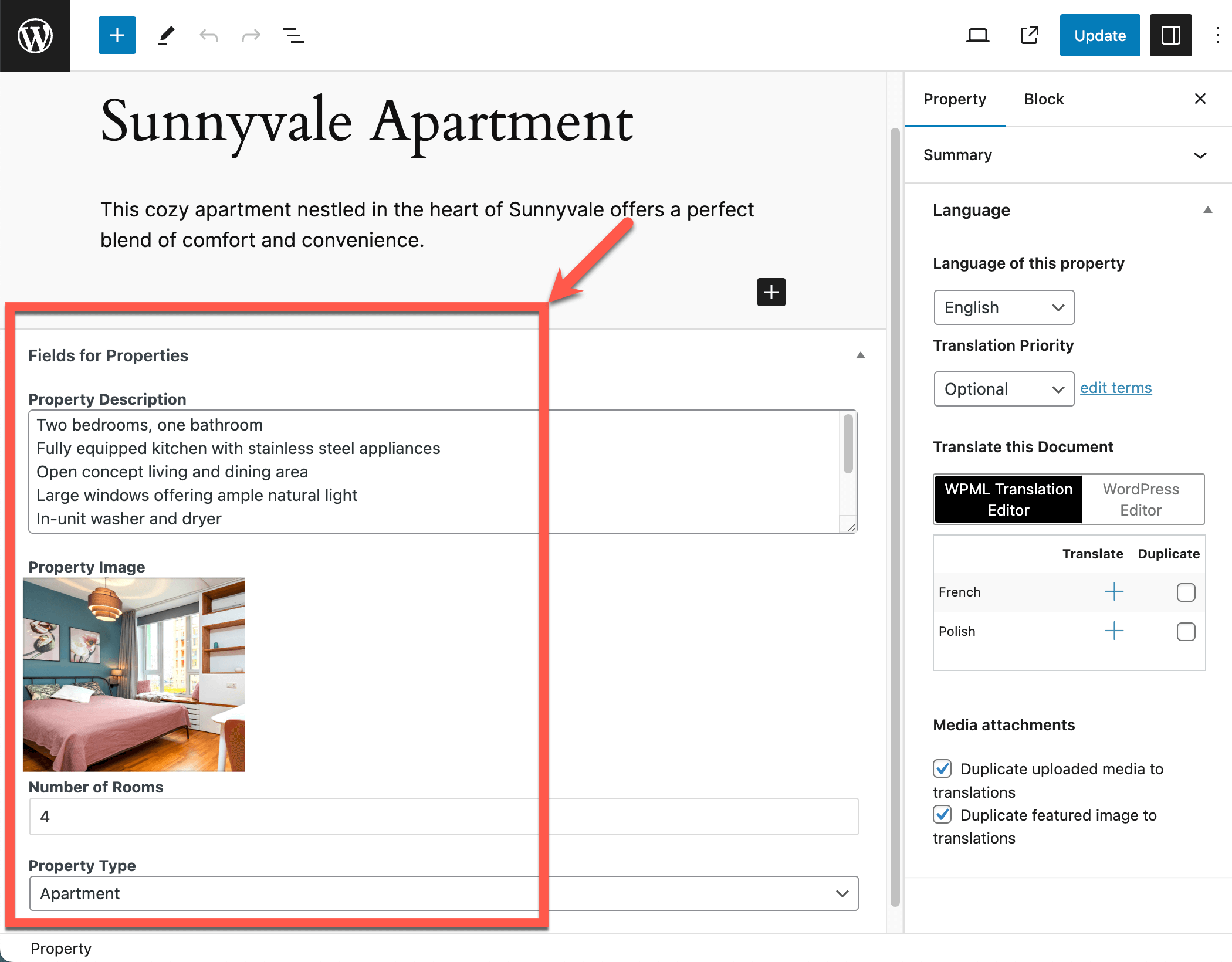Add French translation plus icon
This screenshot has width=1232, height=962.
(x=1113, y=591)
